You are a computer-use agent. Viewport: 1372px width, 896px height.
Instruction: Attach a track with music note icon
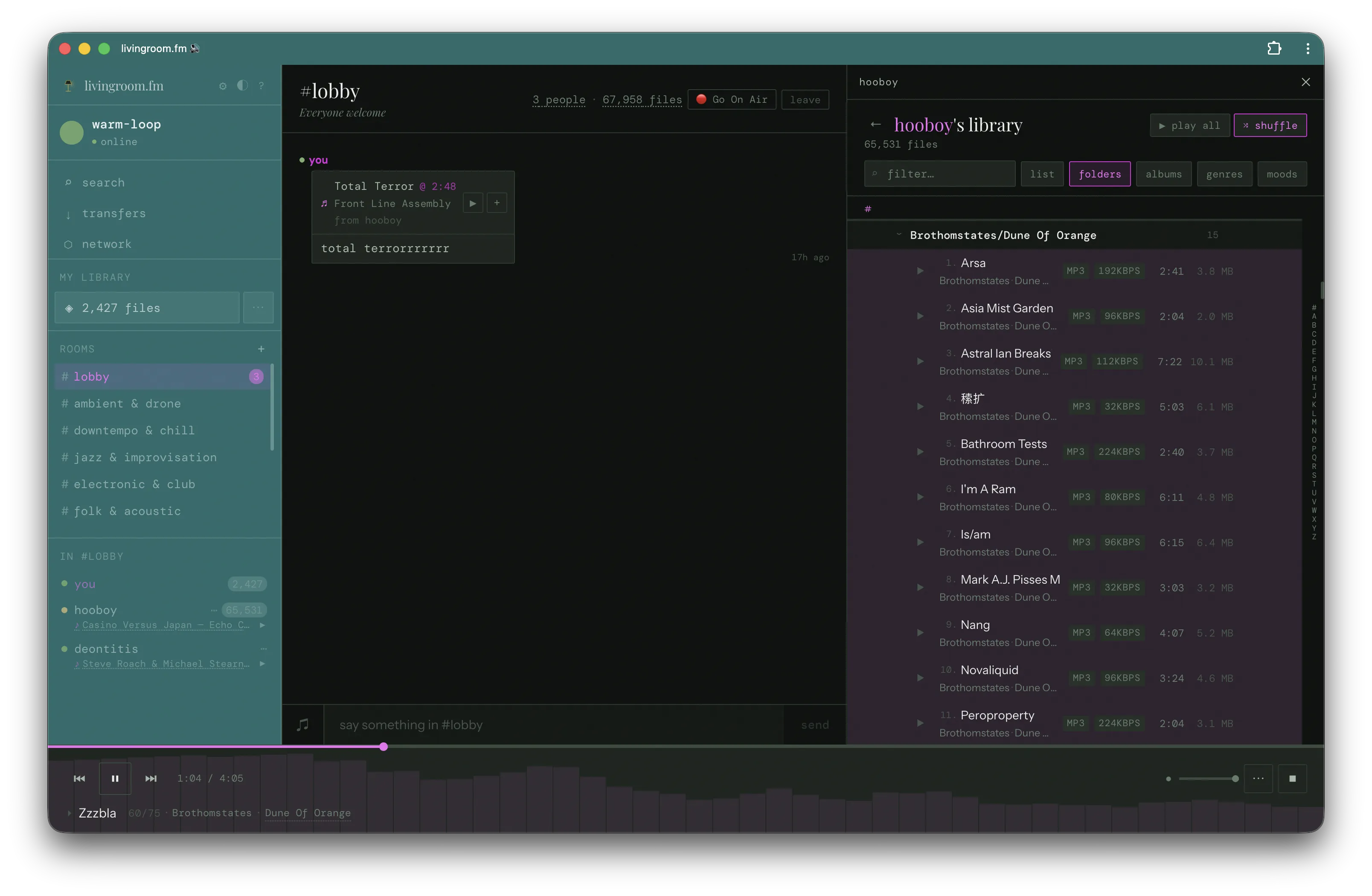[302, 725]
